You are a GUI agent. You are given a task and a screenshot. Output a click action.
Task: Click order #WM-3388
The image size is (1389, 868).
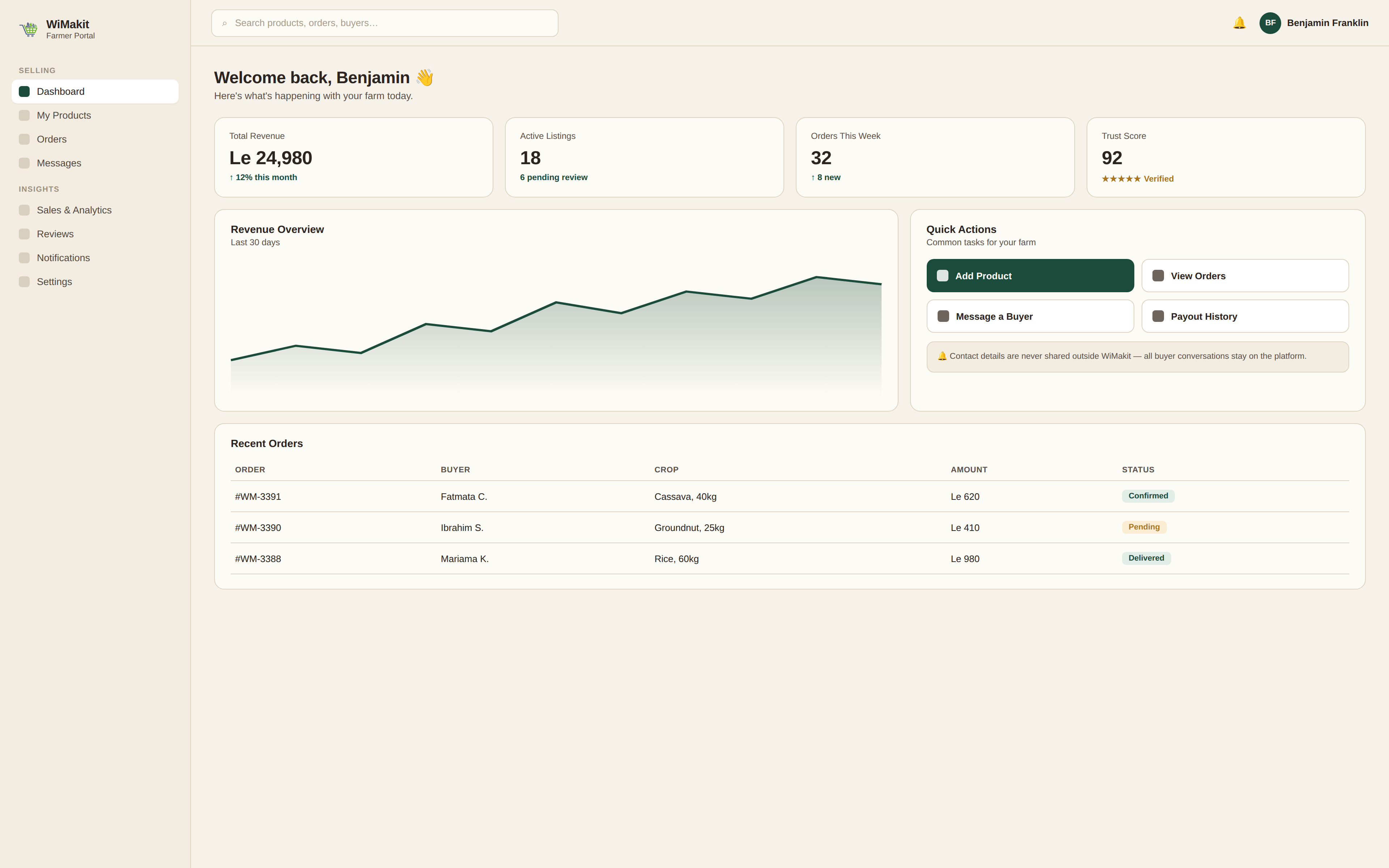pos(258,558)
